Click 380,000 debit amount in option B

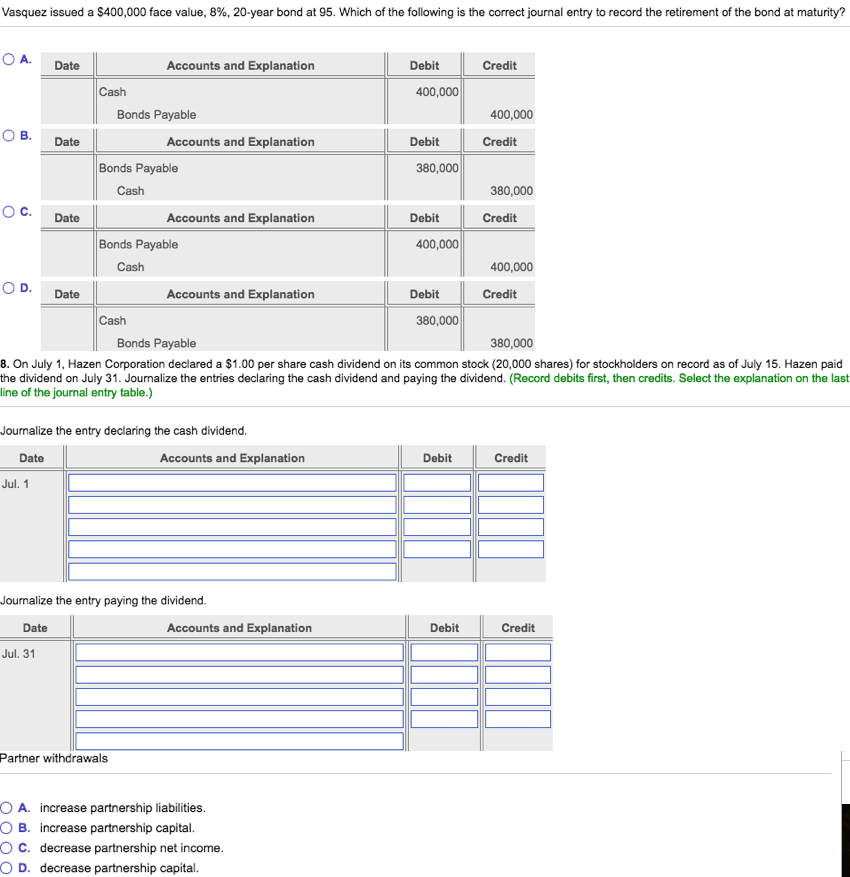437,168
